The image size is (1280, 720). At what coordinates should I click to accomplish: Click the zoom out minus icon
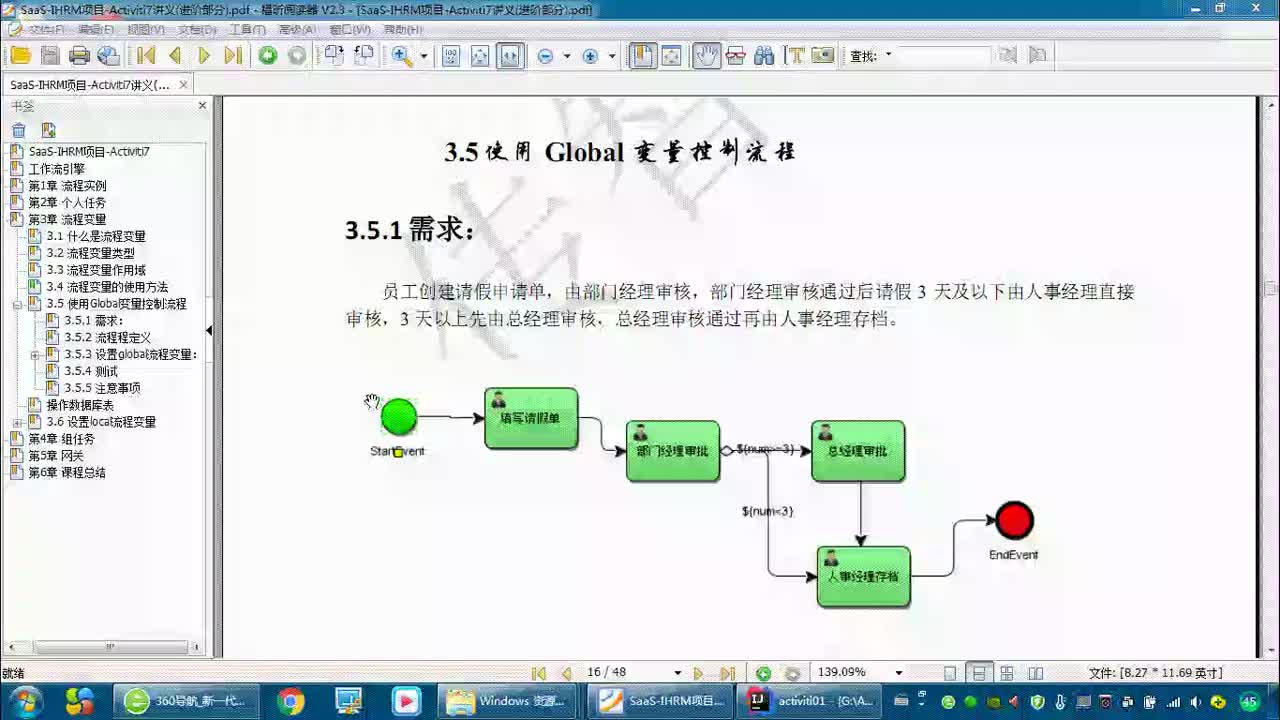point(545,56)
